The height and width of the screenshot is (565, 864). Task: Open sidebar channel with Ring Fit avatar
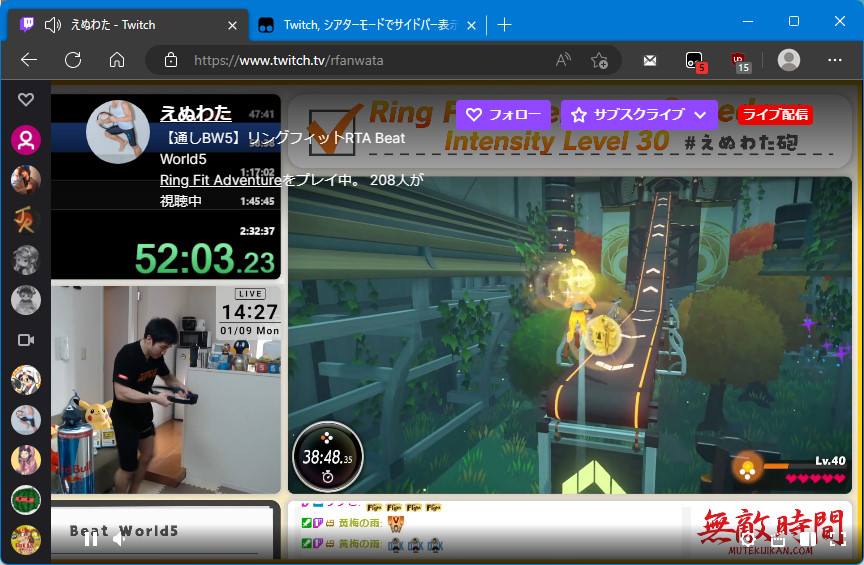tap(26, 420)
